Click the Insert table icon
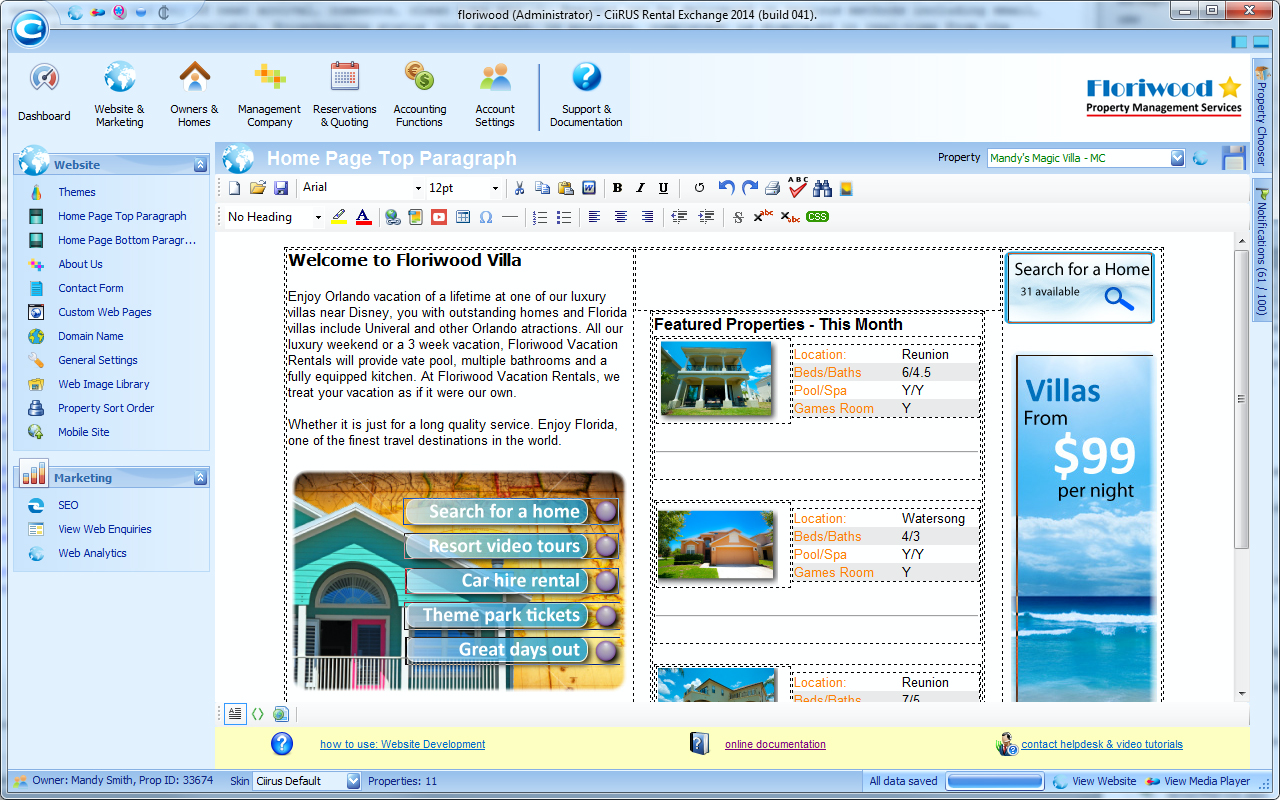The width and height of the screenshot is (1280, 800). tap(463, 217)
